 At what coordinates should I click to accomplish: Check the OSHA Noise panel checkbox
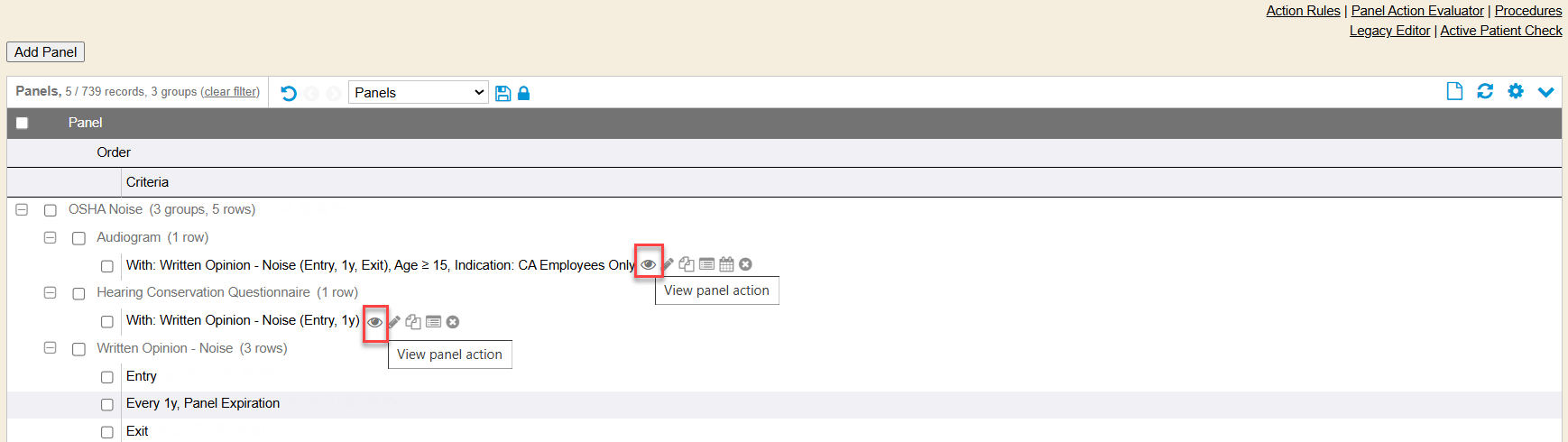click(x=51, y=210)
